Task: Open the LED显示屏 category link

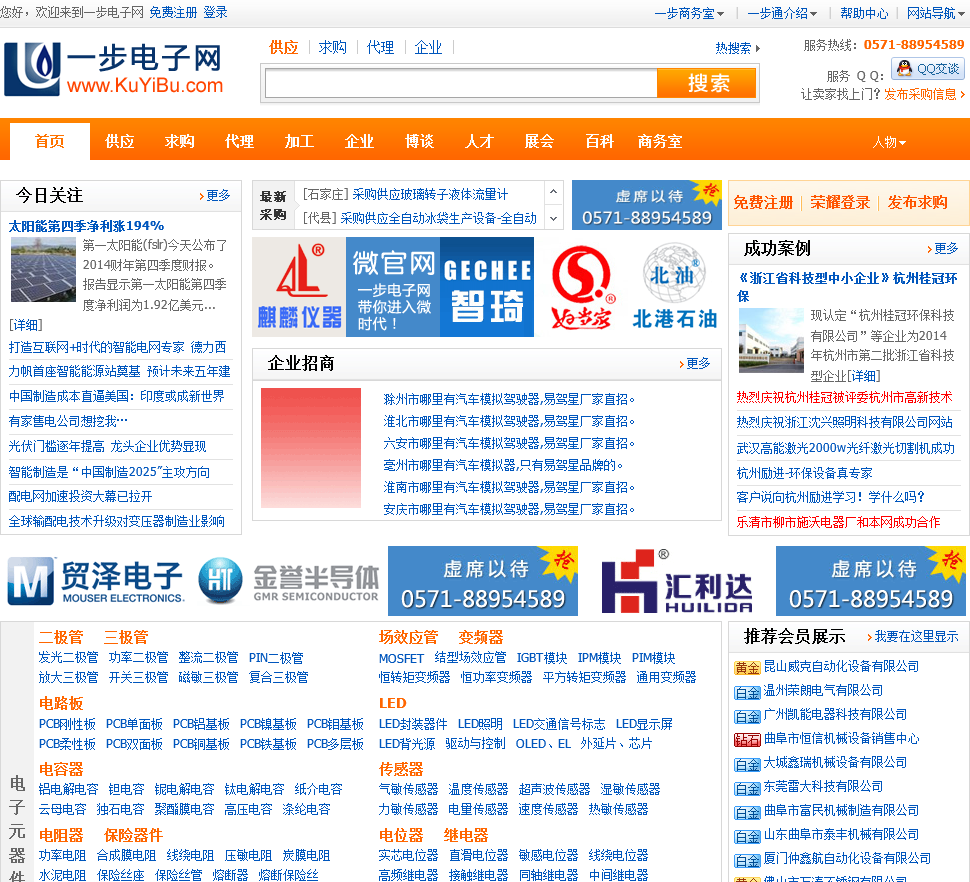Action: click(x=644, y=724)
